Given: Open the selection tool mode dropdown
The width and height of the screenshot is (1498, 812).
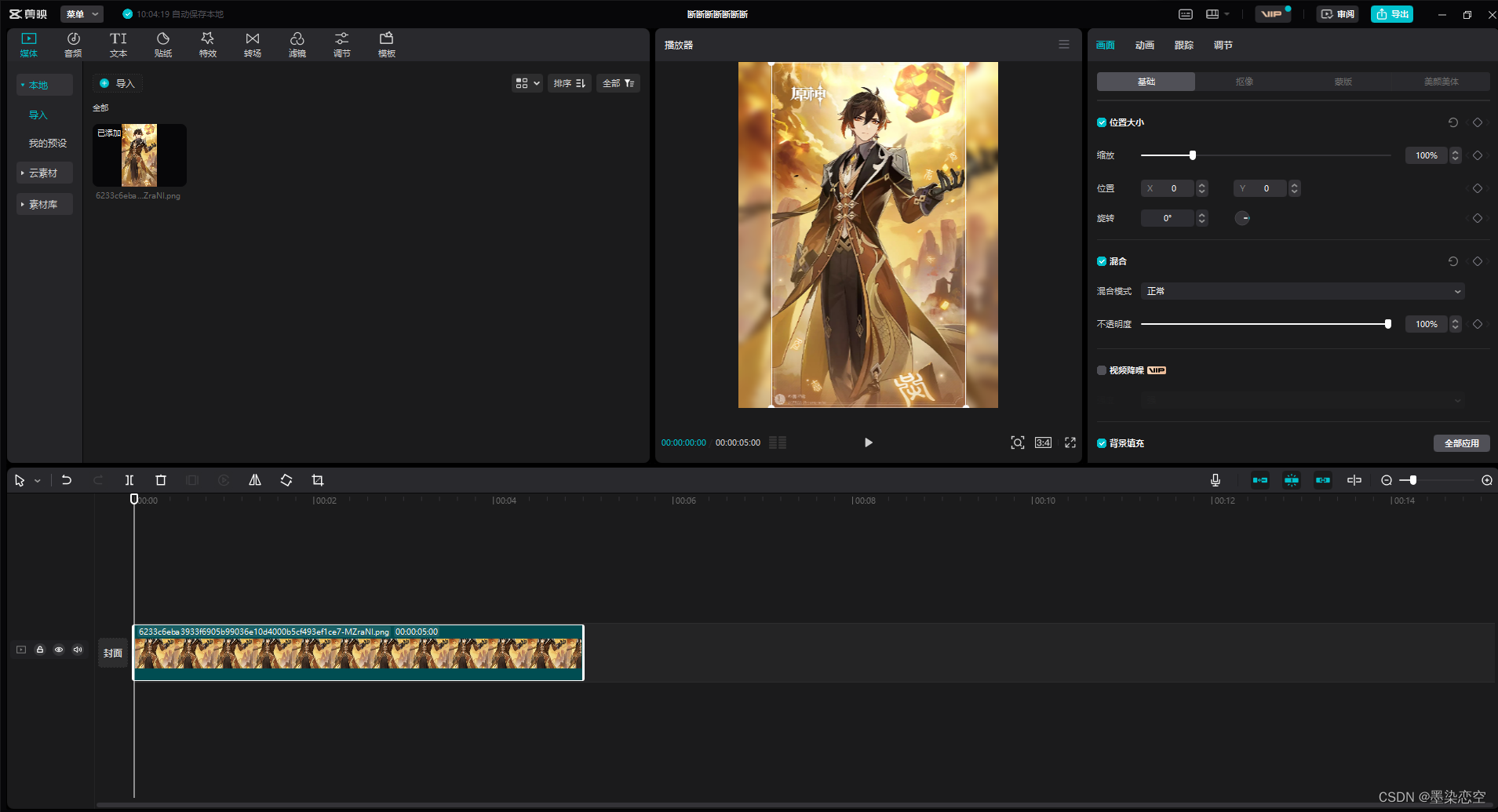Looking at the screenshot, I should tap(37, 481).
